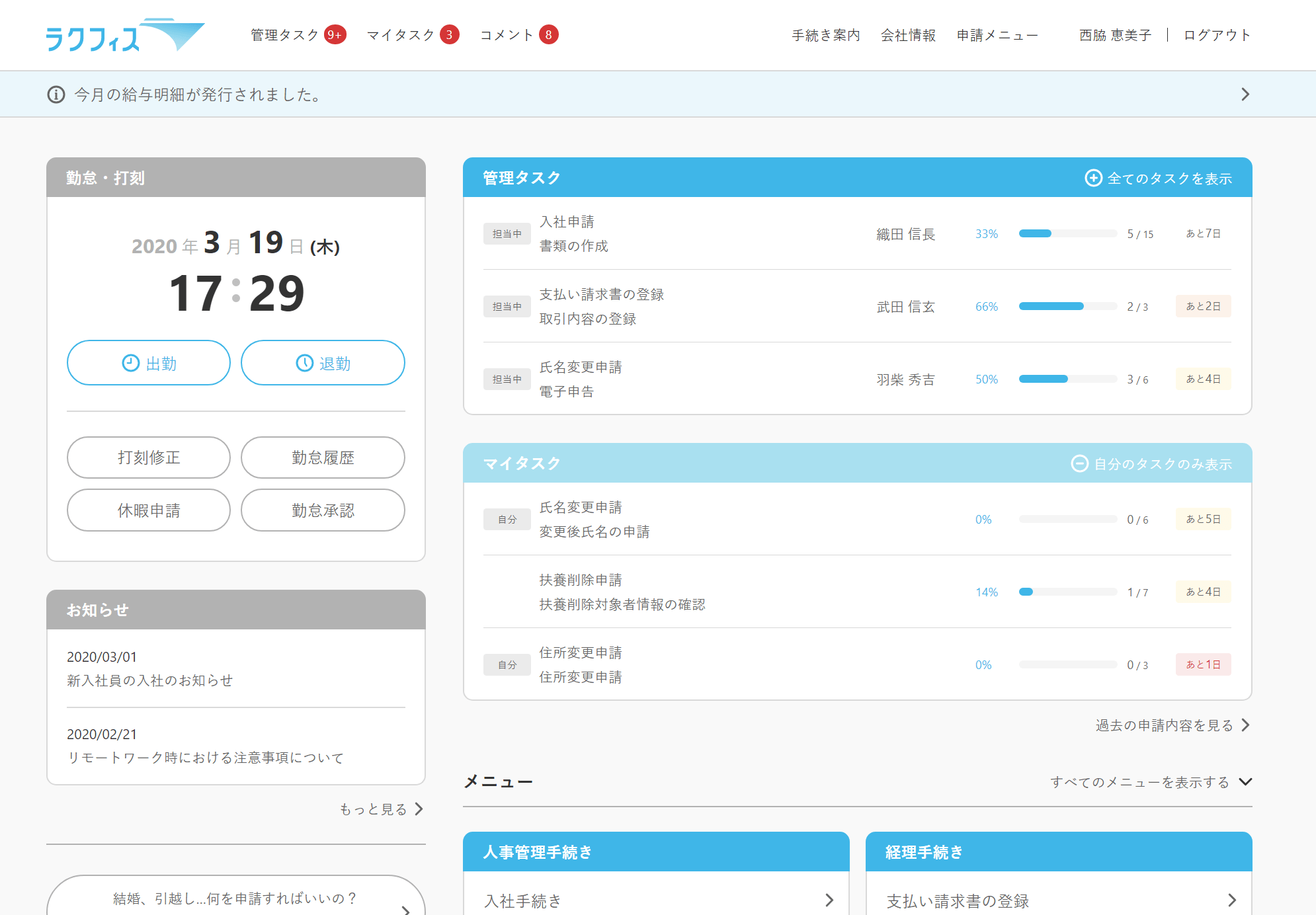Click the minus icon beside 自分のタスクのみ表示

pos(1079,463)
